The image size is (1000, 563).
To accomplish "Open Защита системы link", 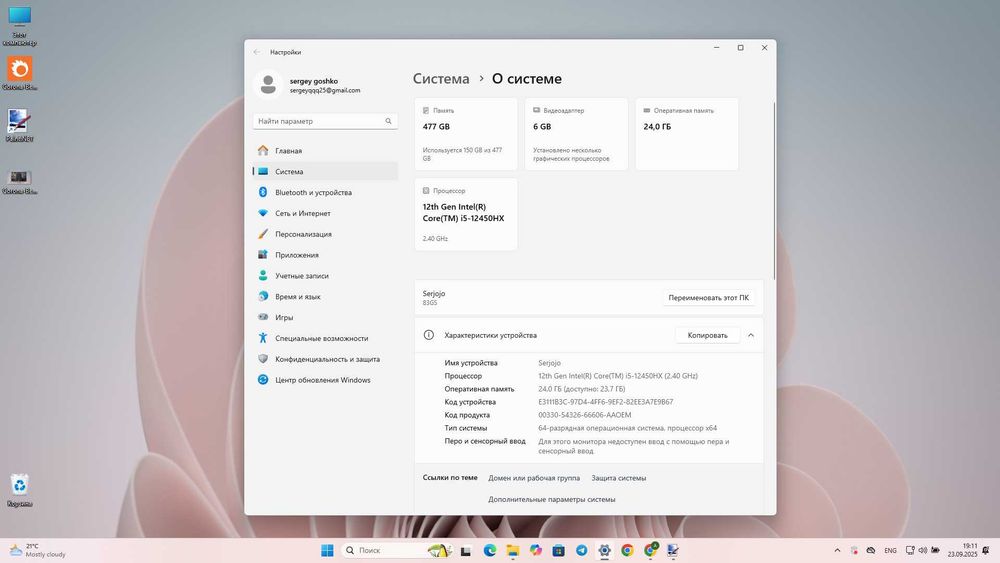I will tap(619, 478).
